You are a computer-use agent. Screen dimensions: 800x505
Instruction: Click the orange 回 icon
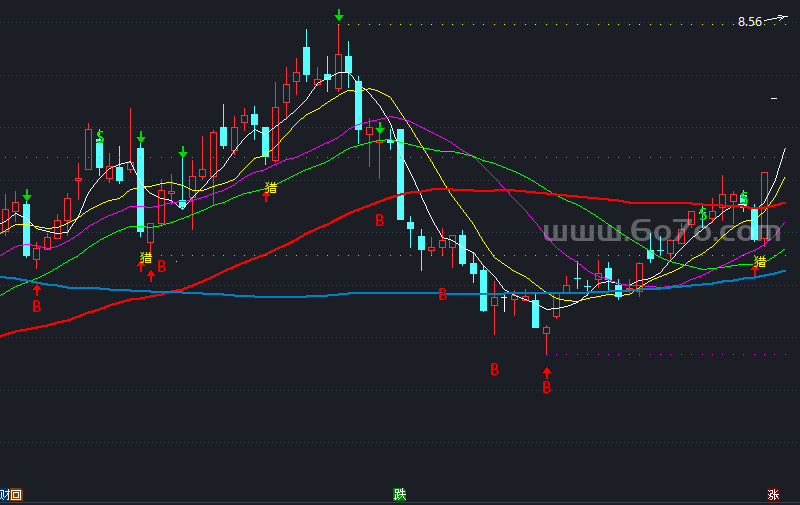[x=17, y=494]
